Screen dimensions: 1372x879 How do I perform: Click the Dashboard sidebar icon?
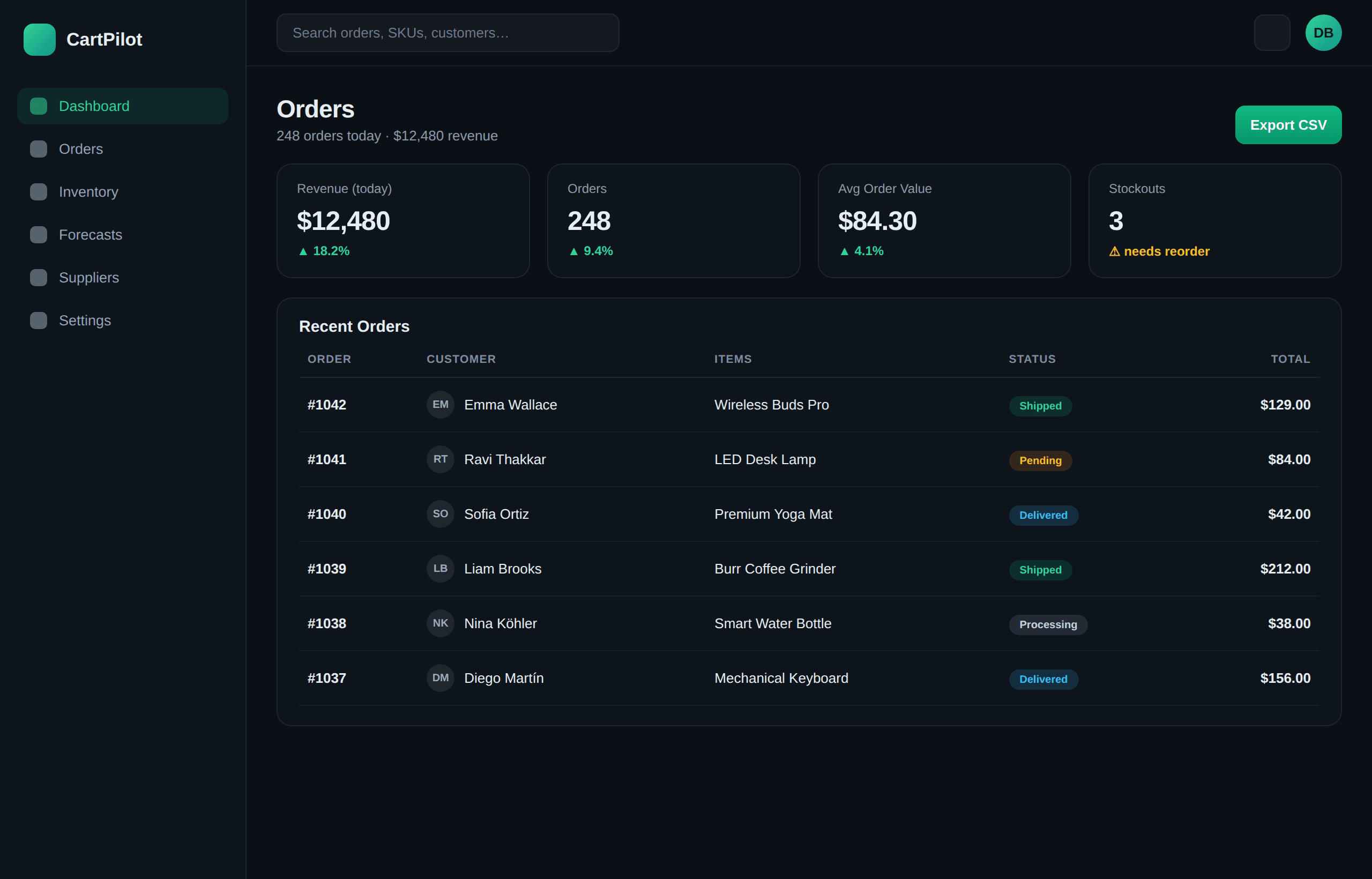click(x=38, y=106)
